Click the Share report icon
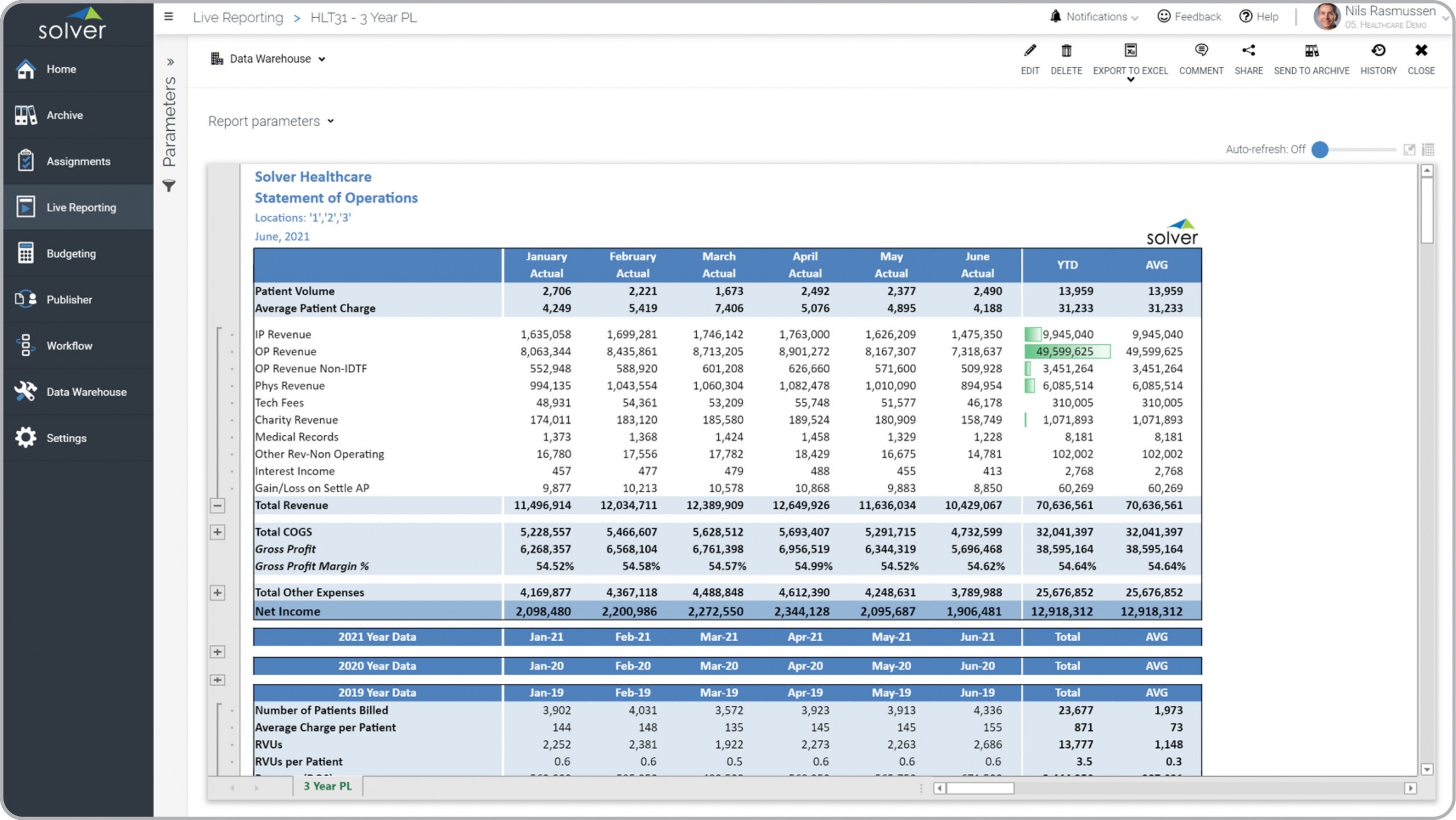1456x820 pixels. pyautogui.click(x=1248, y=51)
